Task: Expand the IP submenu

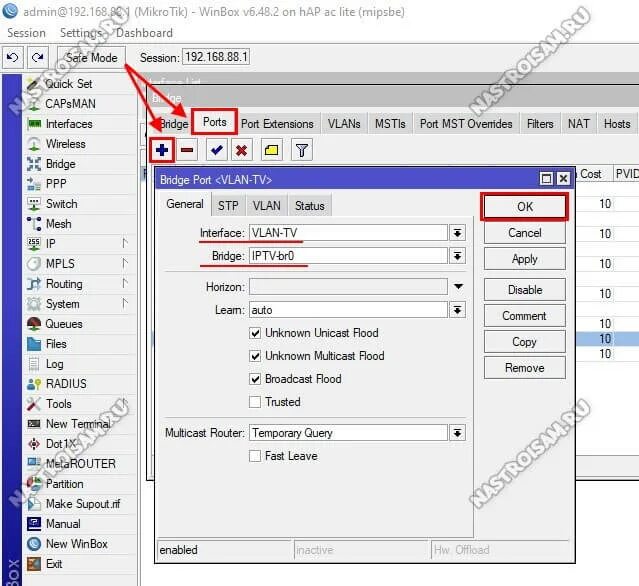Action: coord(126,244)
